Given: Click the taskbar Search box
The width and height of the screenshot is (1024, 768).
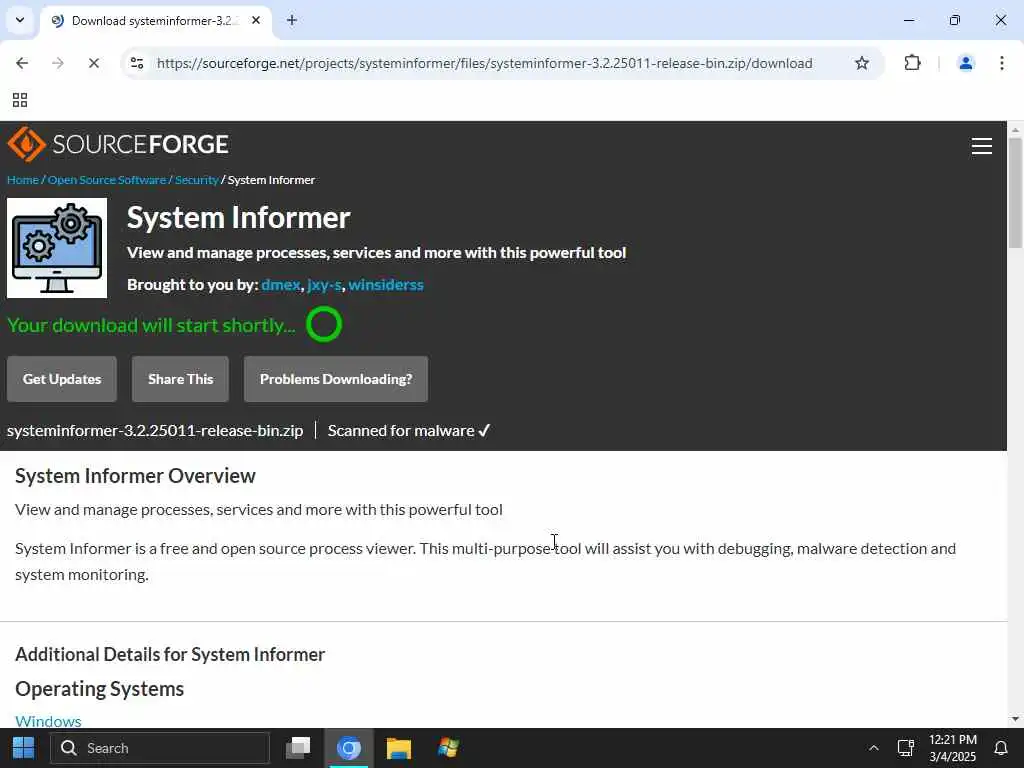Looking at the screenshot, I should [160, 748].
